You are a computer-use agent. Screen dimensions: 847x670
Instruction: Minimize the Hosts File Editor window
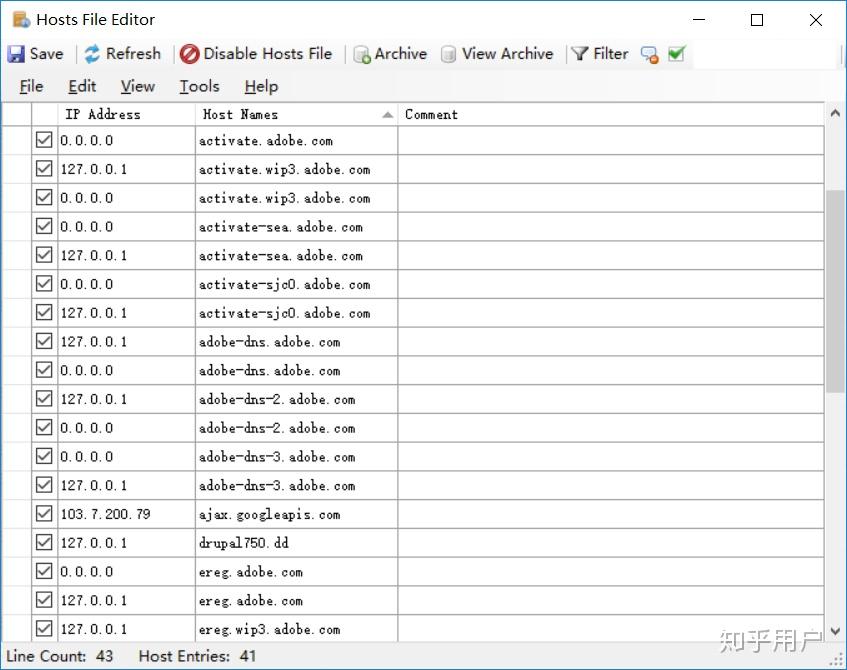[699, 20]
